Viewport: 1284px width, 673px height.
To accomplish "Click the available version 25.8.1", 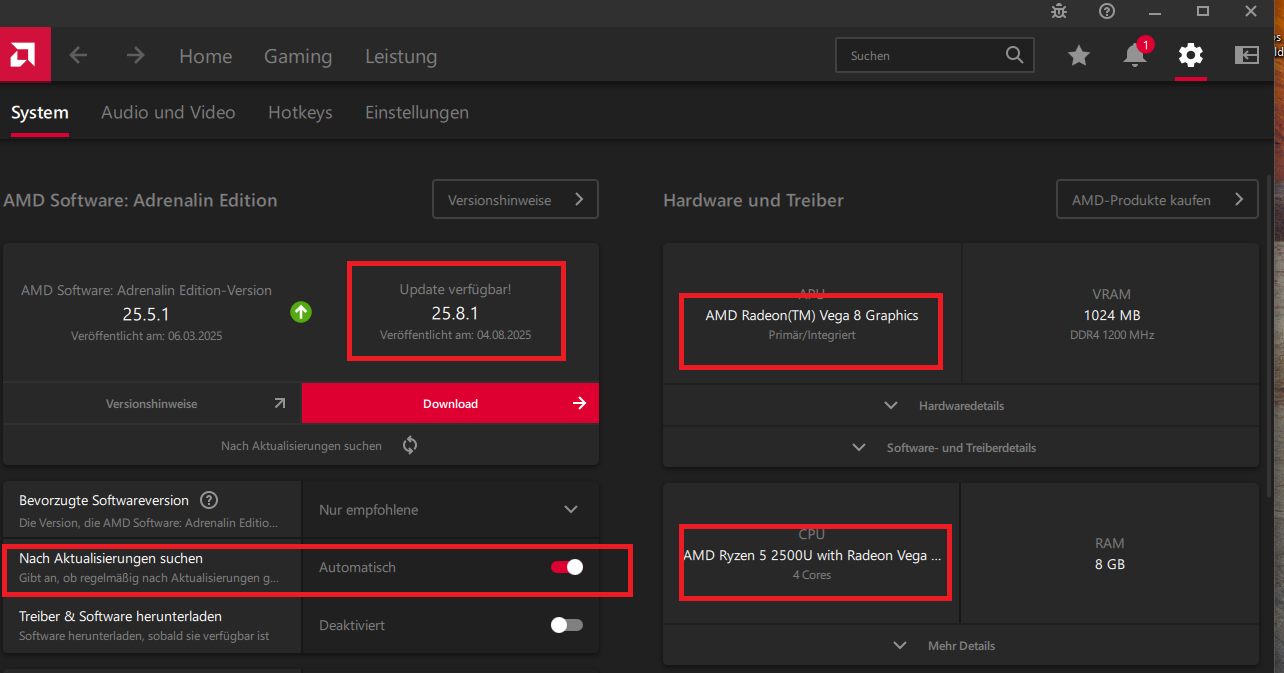I will (456, 313).
